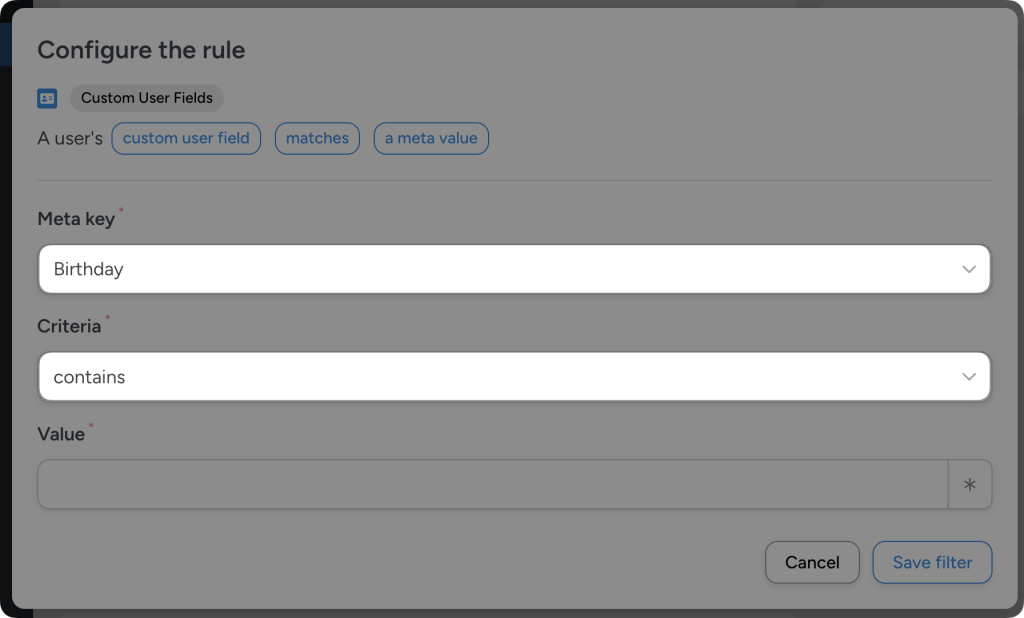Click the Custom User Fields ID-card icon
Viewport: 1024px width, 618px height.
pos(47,98)
